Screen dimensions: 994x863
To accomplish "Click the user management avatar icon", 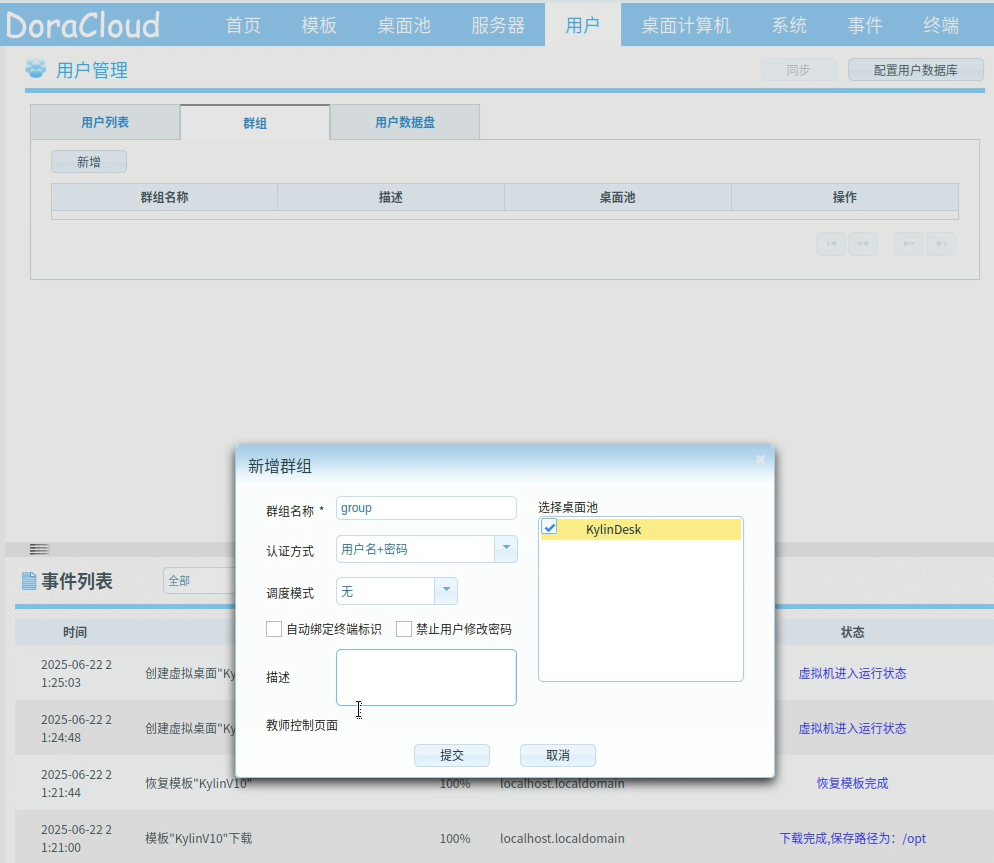I will 36,69.
